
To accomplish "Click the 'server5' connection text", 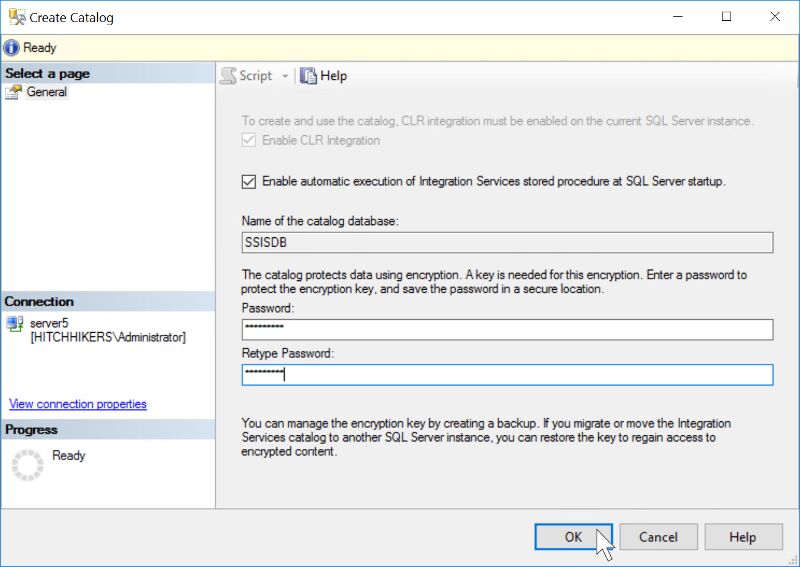I will pyautogui.click(x=49, y=323).
